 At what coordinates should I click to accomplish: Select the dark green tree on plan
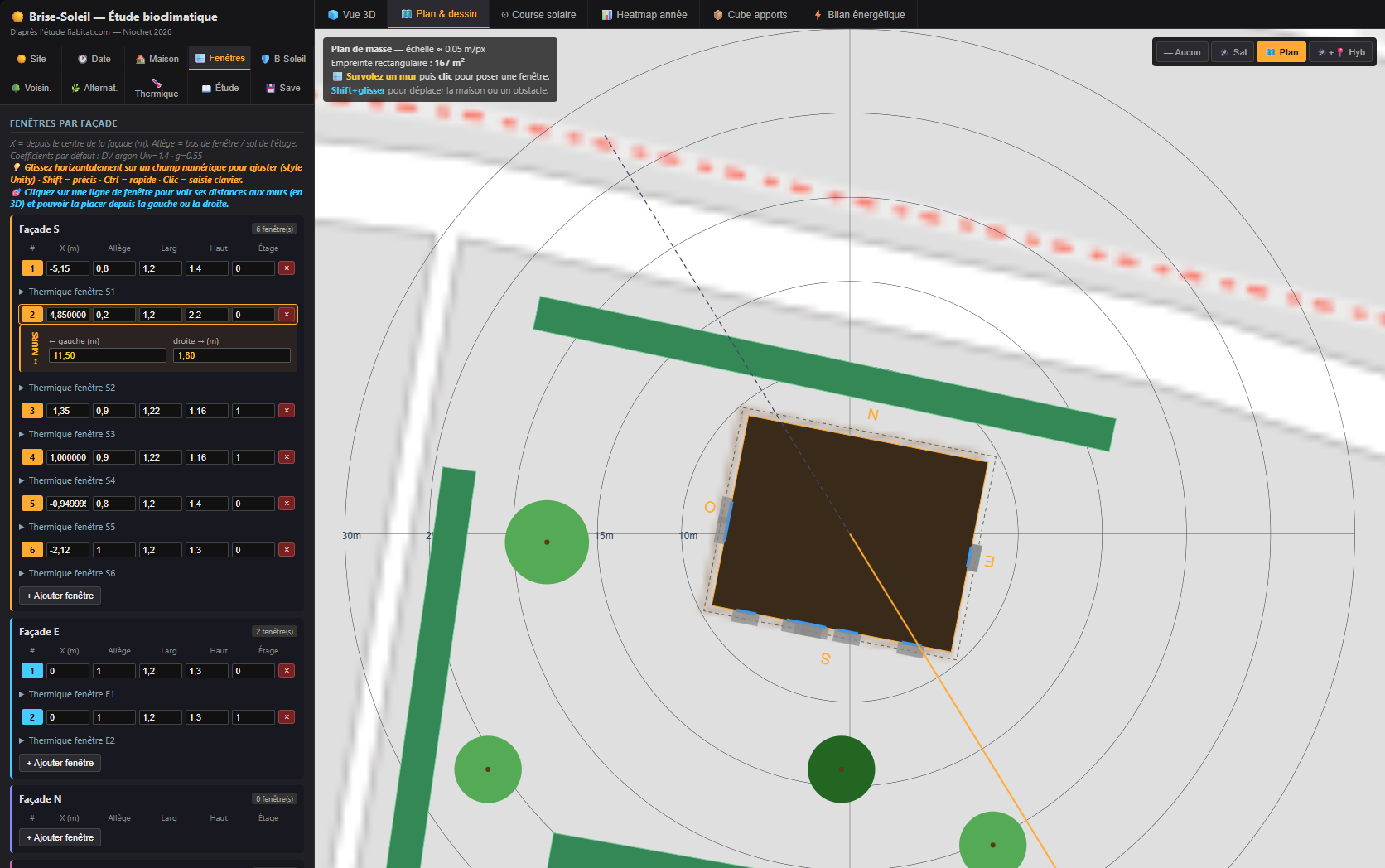[x=841, y=769]
